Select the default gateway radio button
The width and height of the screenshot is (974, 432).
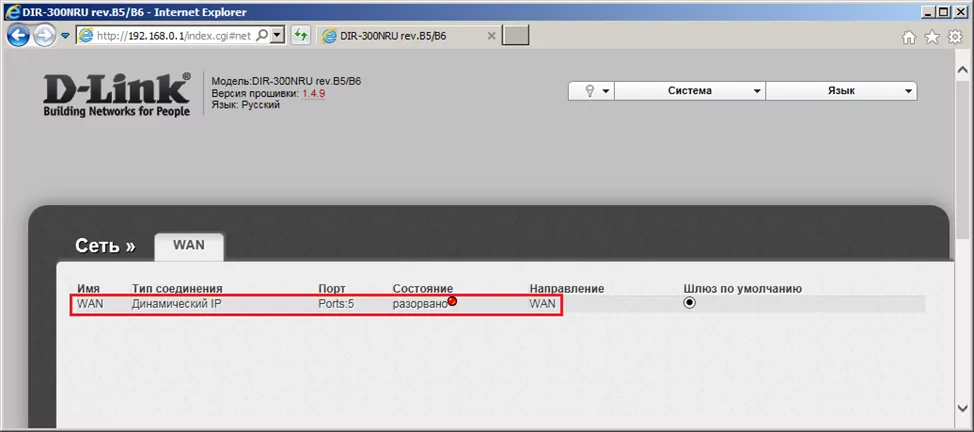click(689, 303)
